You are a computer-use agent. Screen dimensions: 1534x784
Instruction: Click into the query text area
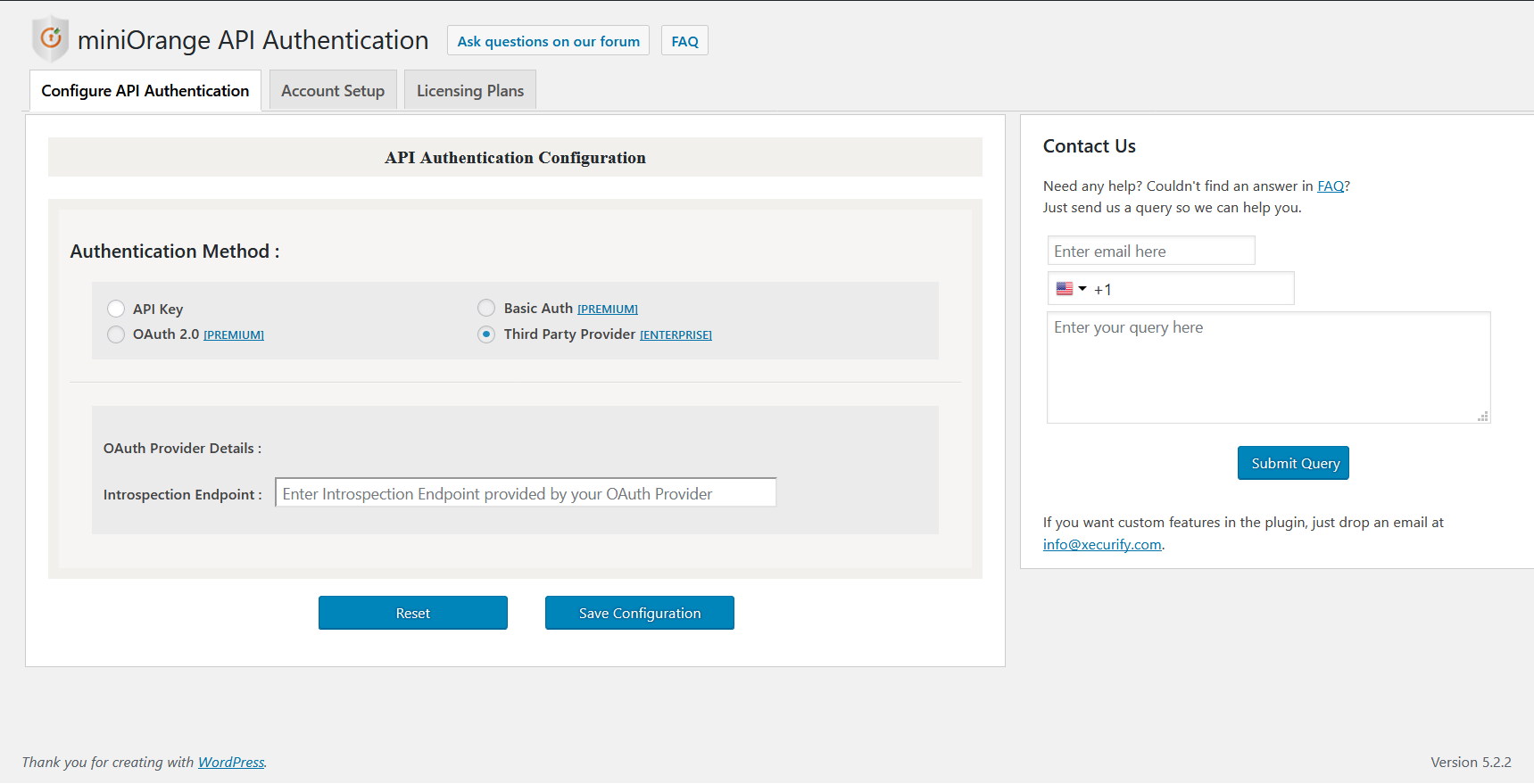(1268, 367)
